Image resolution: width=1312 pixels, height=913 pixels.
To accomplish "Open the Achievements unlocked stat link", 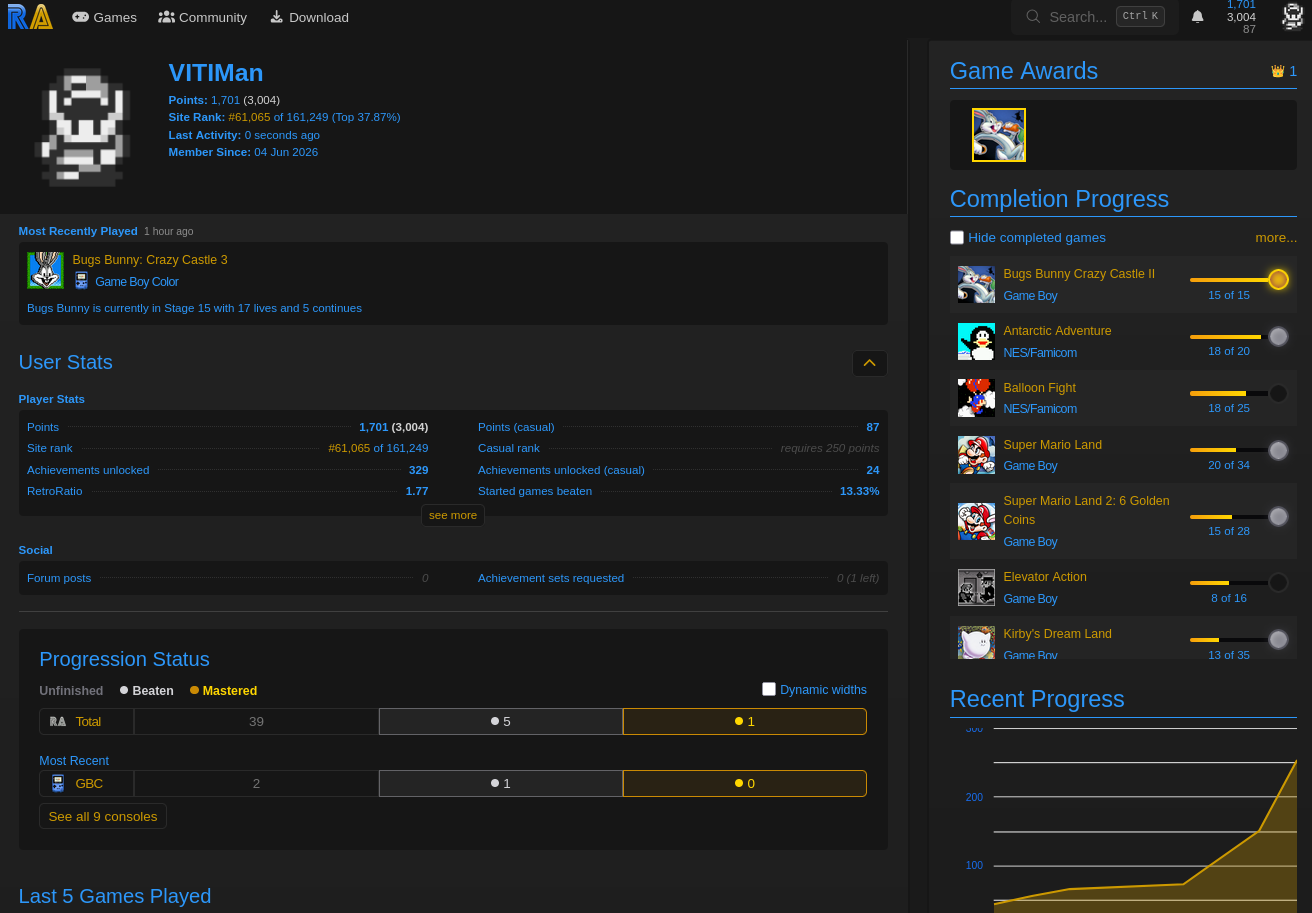I will (x=88, y=470).
